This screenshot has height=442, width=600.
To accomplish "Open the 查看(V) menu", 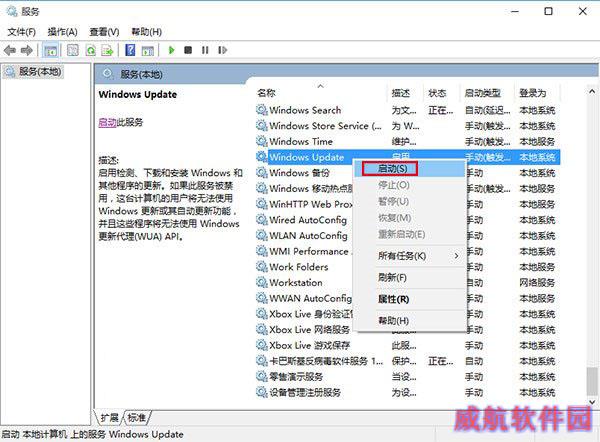I will 104,32.
